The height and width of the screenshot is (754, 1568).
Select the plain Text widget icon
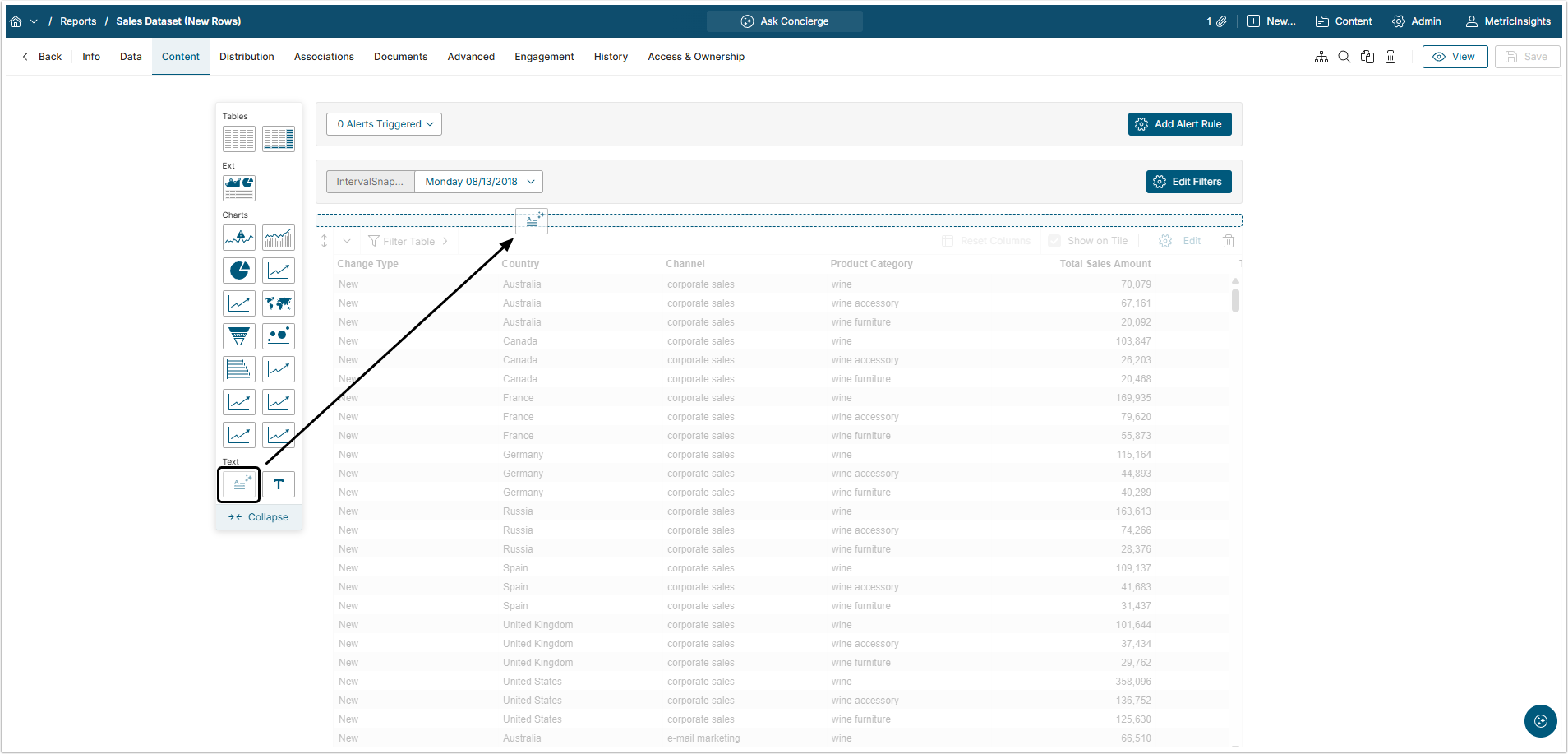(279, 484)
